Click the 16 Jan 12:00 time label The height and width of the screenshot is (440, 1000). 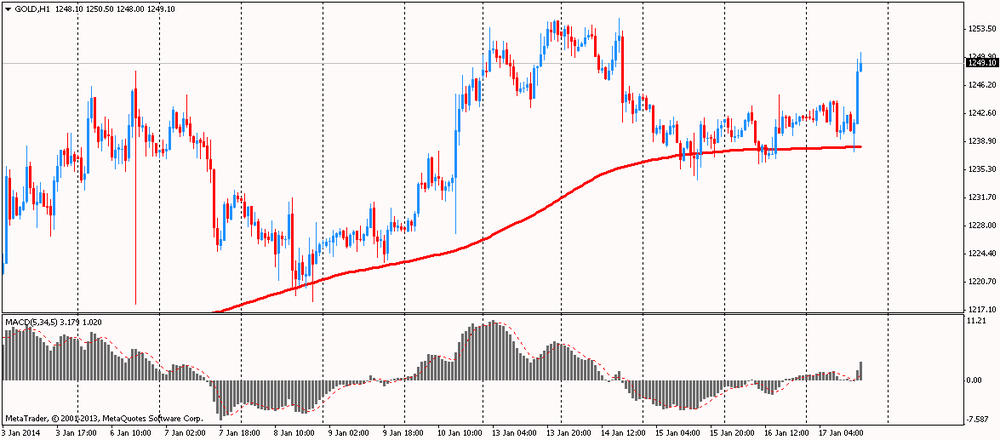coord(786,432)
